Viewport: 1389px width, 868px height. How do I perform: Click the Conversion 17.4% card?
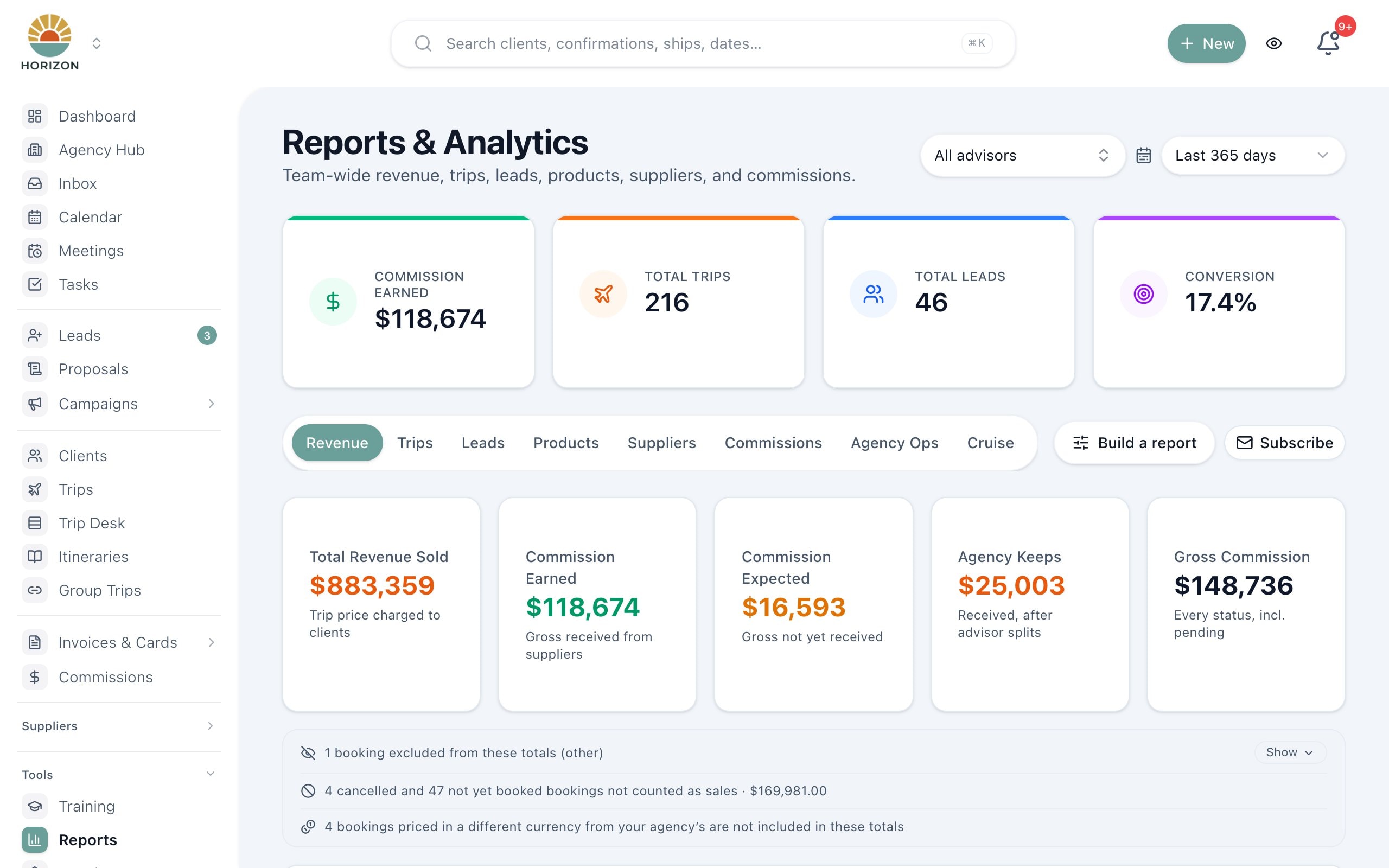point(1219,302)
